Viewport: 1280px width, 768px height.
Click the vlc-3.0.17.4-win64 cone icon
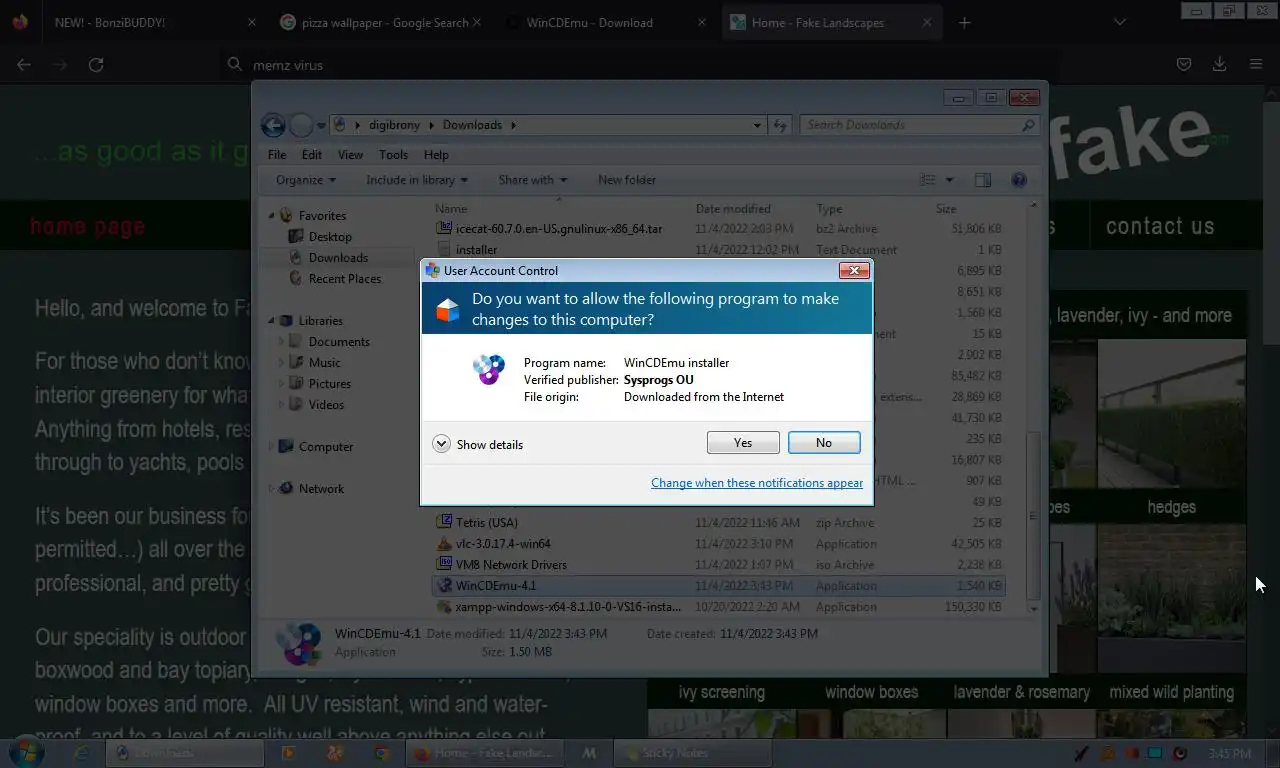[445, 544]
